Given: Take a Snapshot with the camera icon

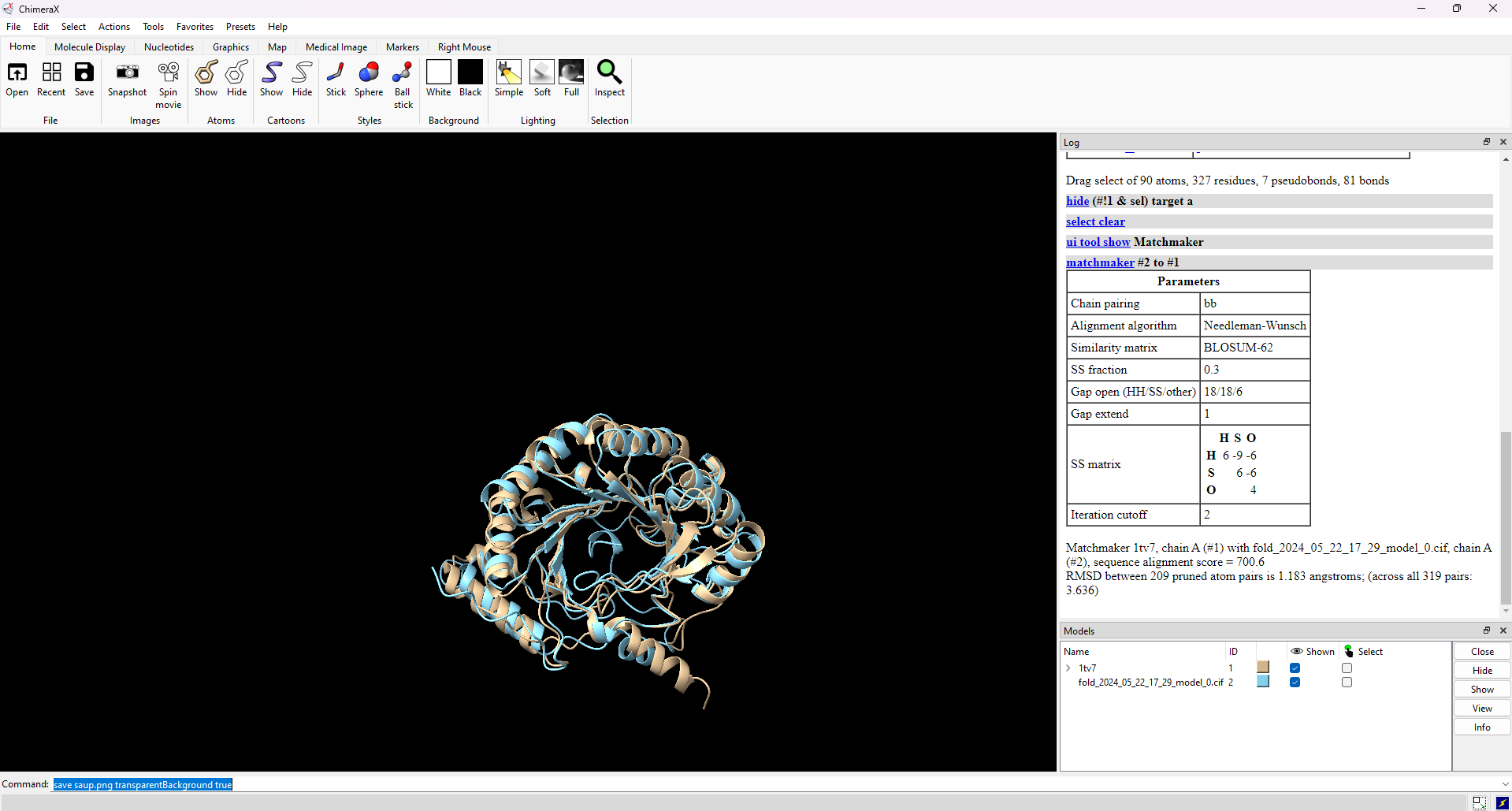Looking at the screenshot, I should pos(128,73).
